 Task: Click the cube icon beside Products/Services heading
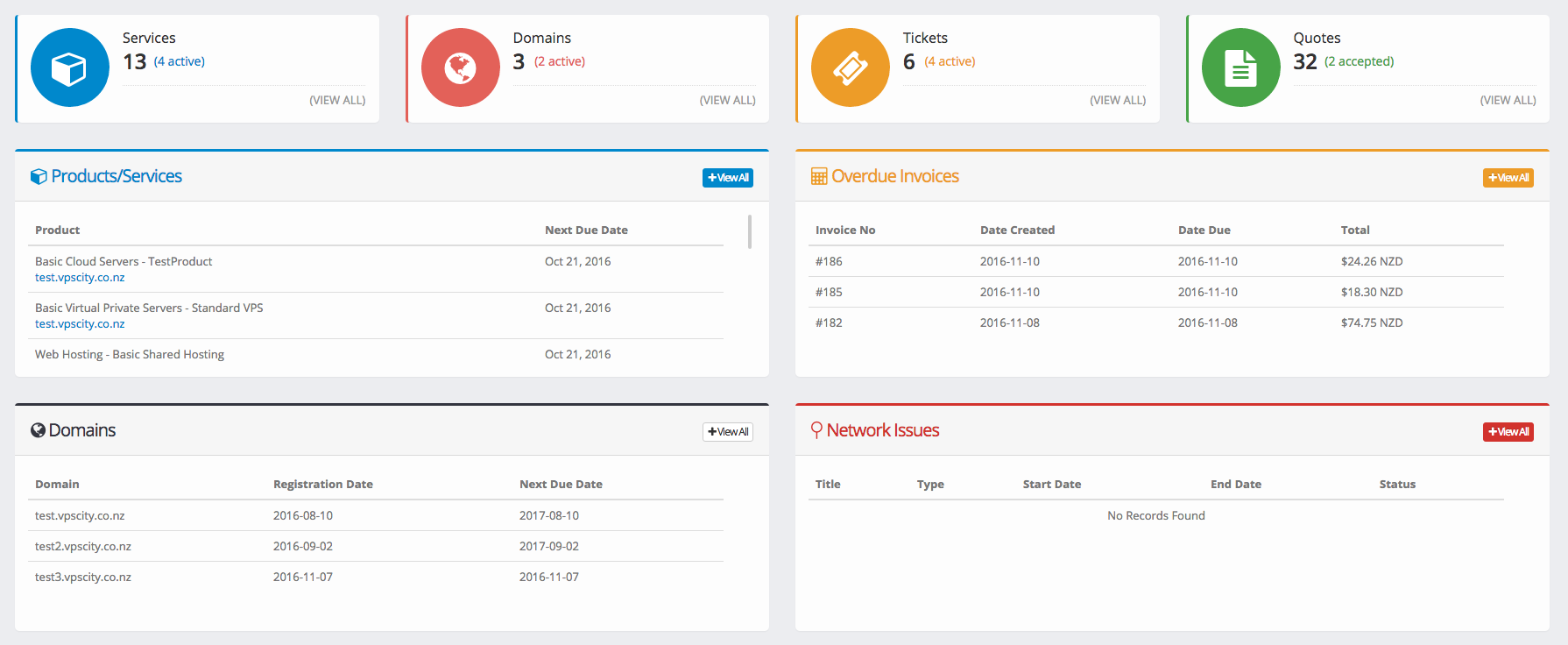point(39,177)
